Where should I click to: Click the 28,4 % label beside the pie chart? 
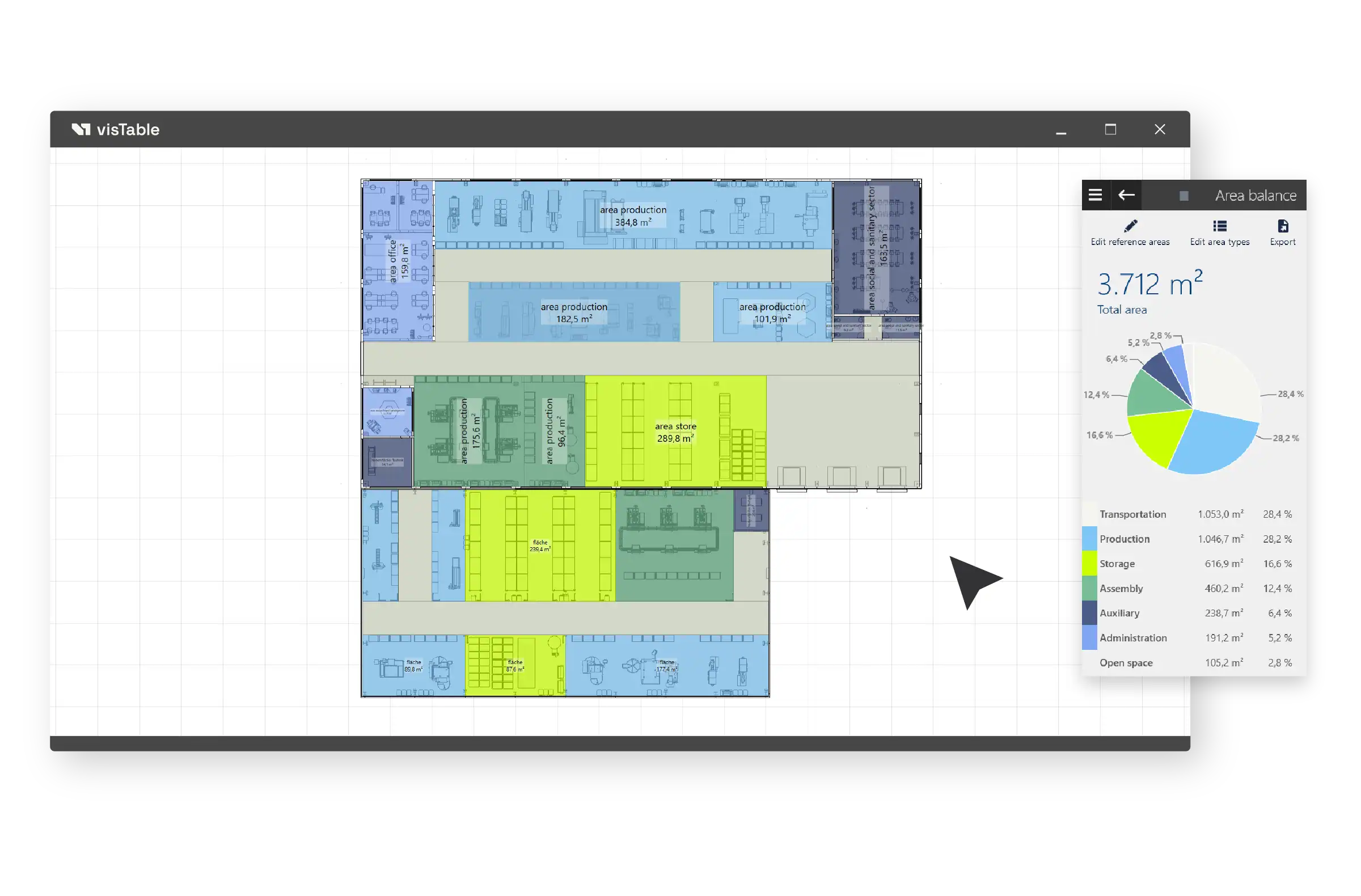point(1290,394)
